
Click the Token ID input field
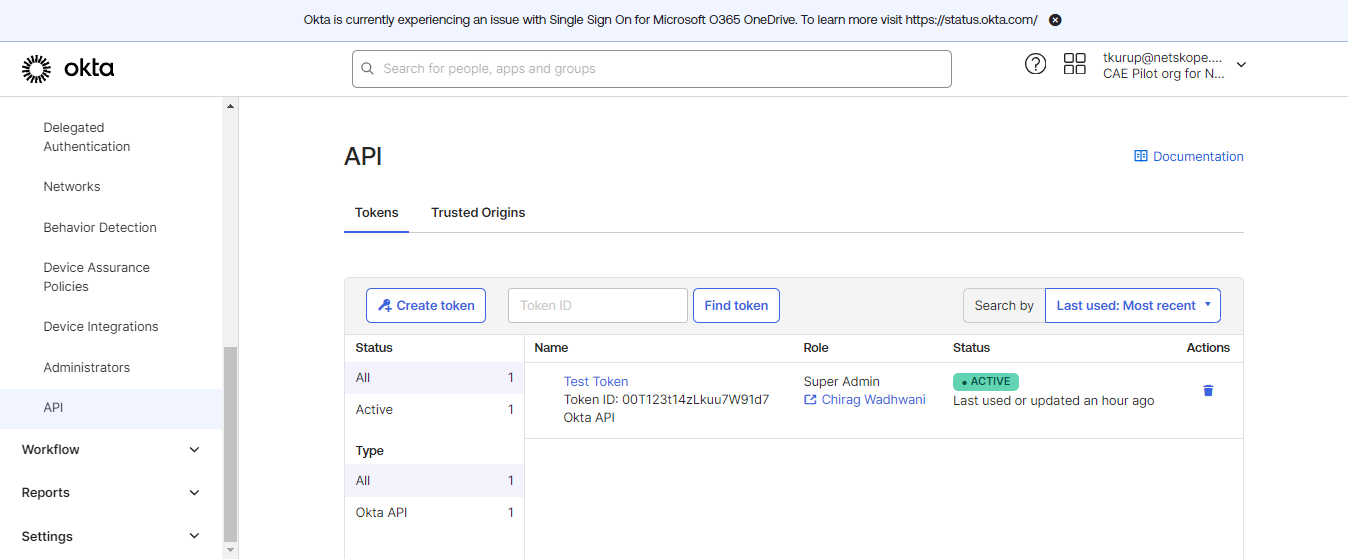click(598, 306)
